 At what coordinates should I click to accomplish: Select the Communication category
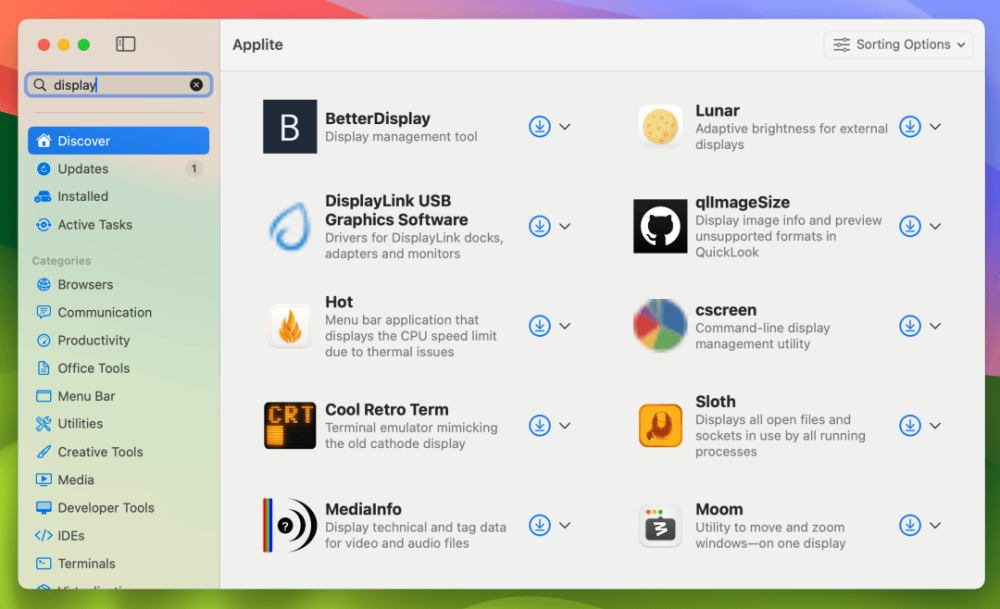pyautogui.click(x=119, y=312)
